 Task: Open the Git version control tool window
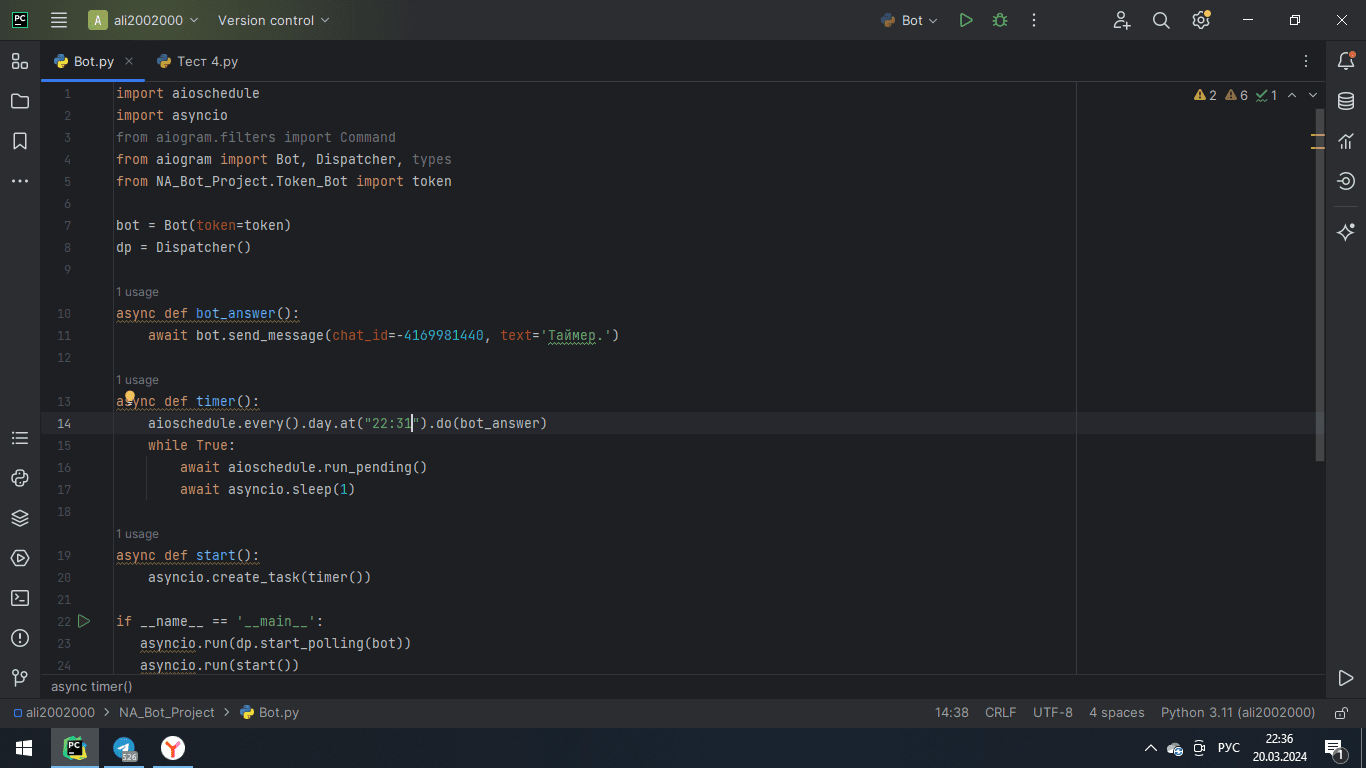pyautogui.click(x=20, y=678)
